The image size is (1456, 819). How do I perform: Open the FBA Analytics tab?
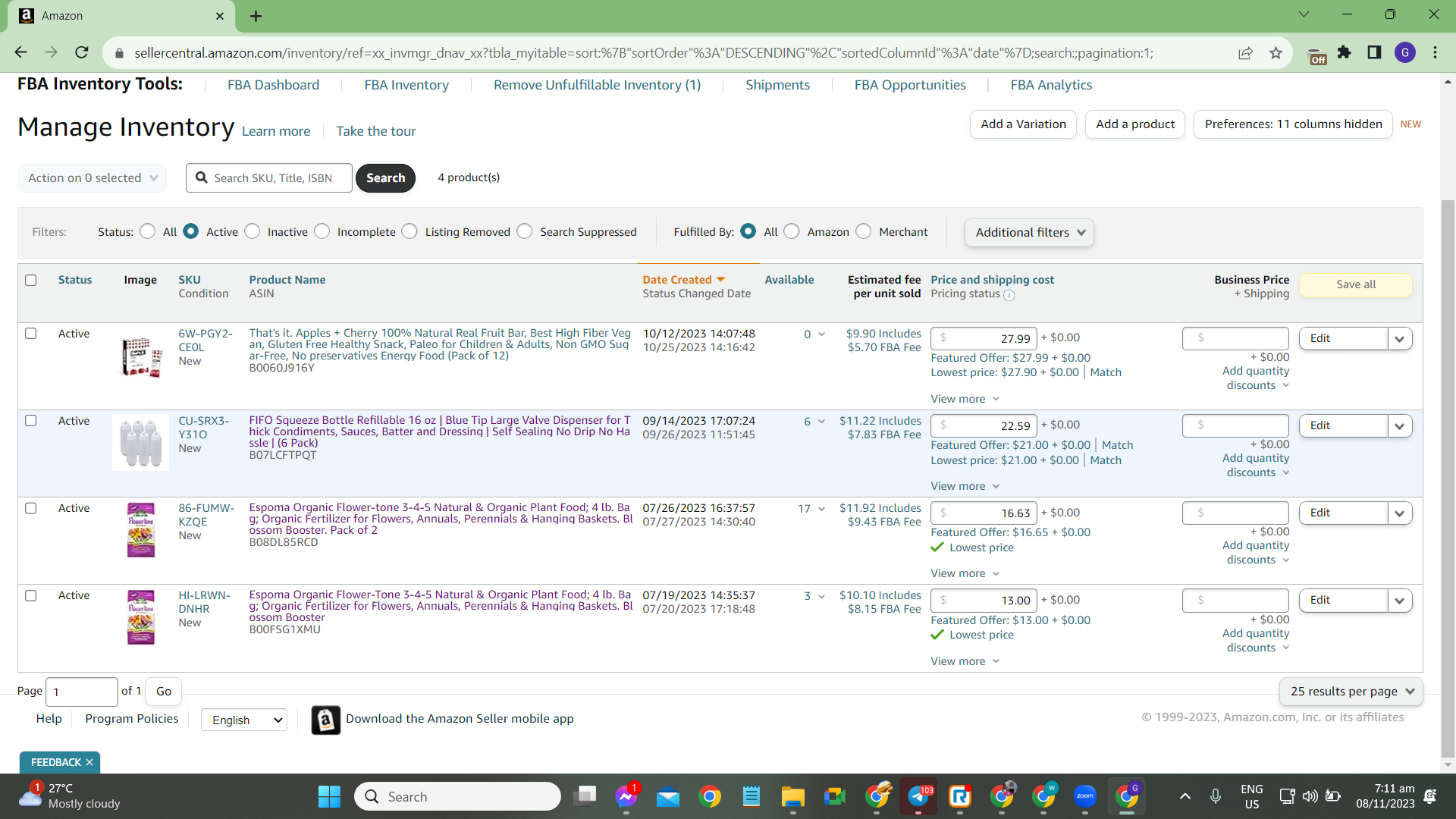1051,85
